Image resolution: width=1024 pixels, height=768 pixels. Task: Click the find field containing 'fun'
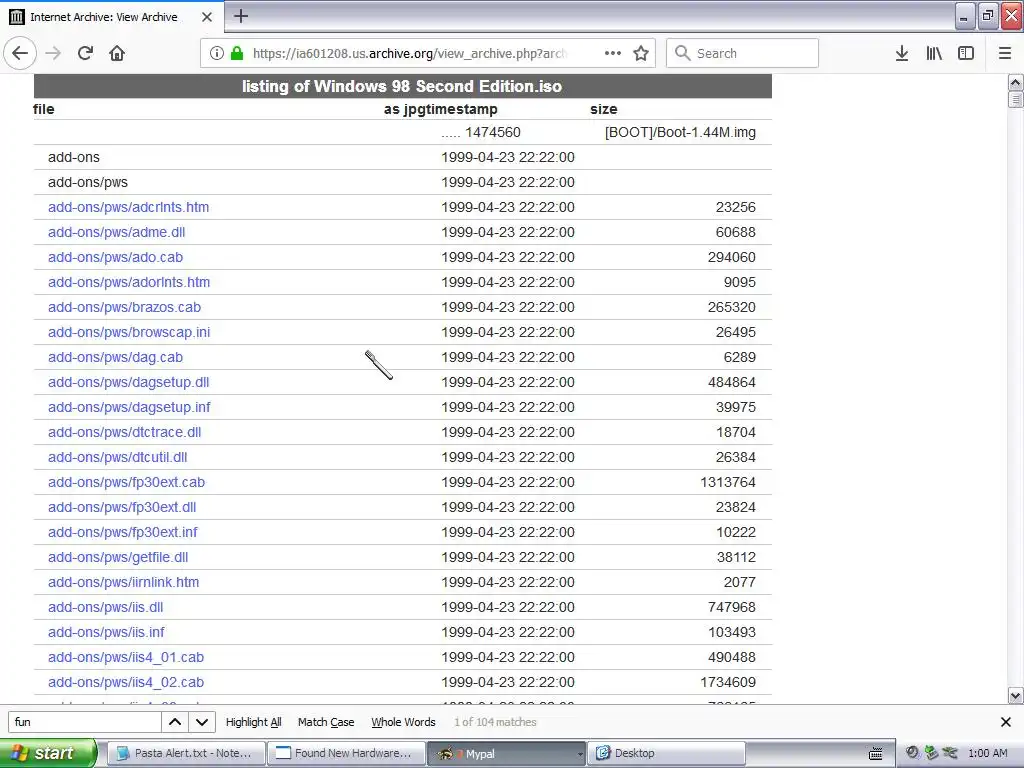tap(85, 722)
